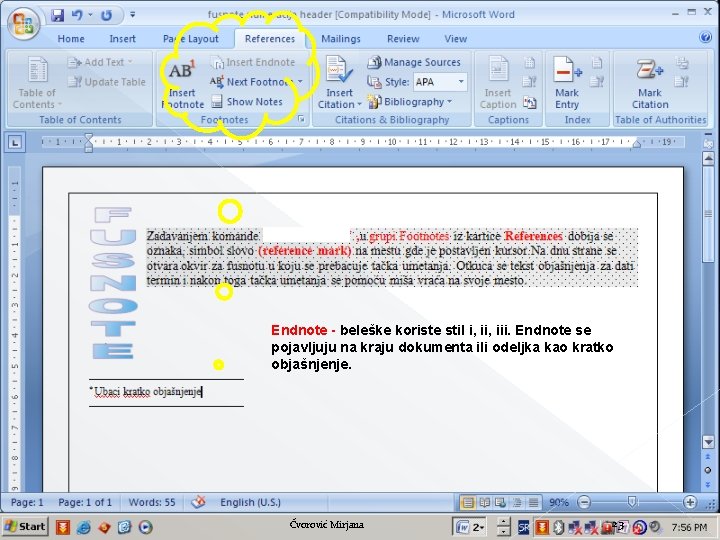
Task: Jump to previous page with double-arrow button
Action: pyautogui.click(x=708, y=456)
